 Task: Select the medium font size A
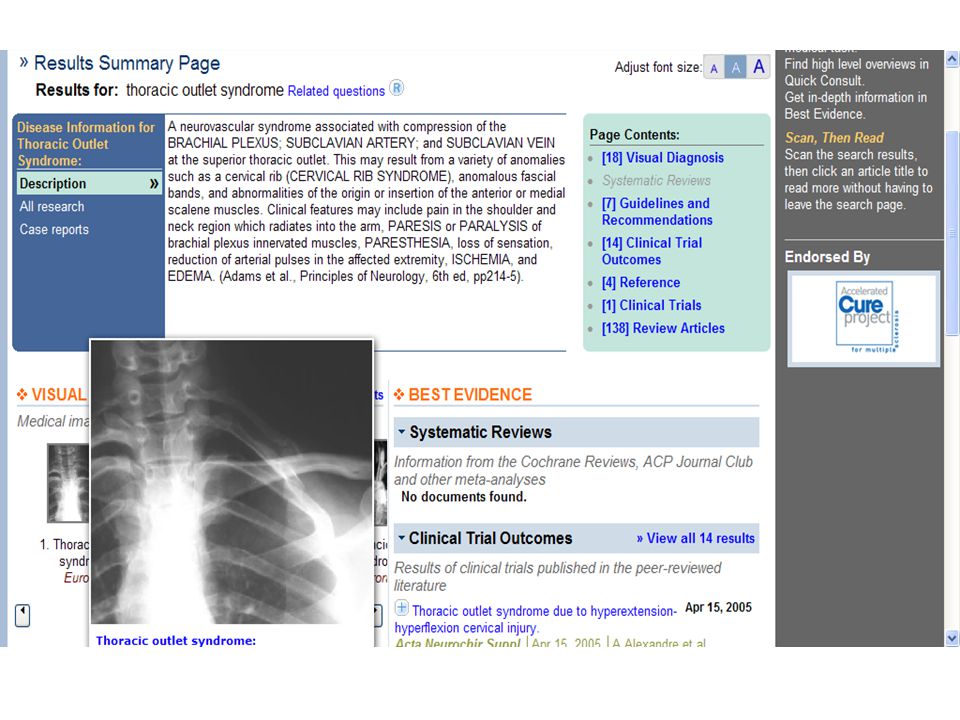(736, 67)
